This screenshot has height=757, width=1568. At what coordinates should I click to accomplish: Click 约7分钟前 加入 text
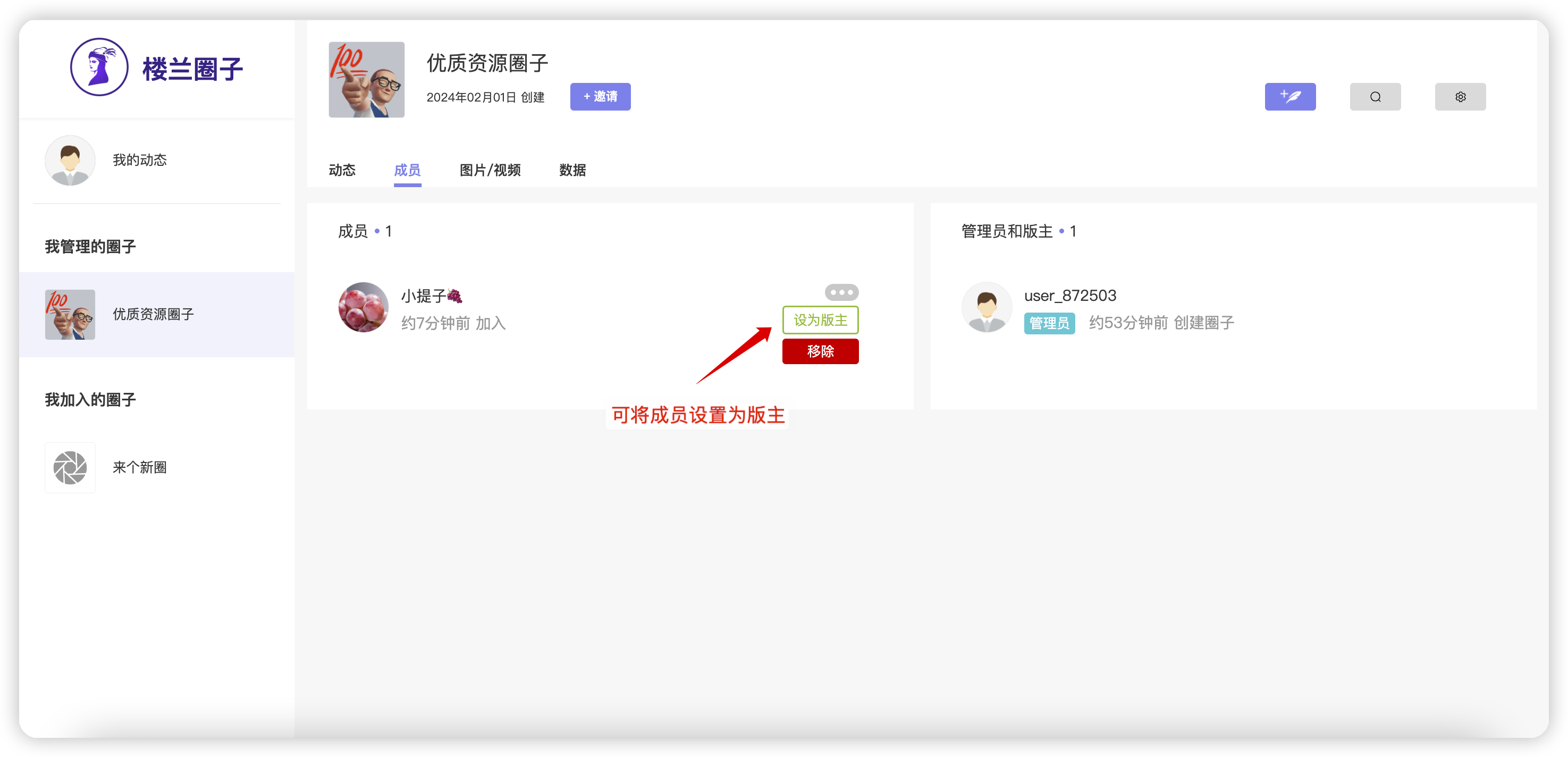tap(453, 323)
